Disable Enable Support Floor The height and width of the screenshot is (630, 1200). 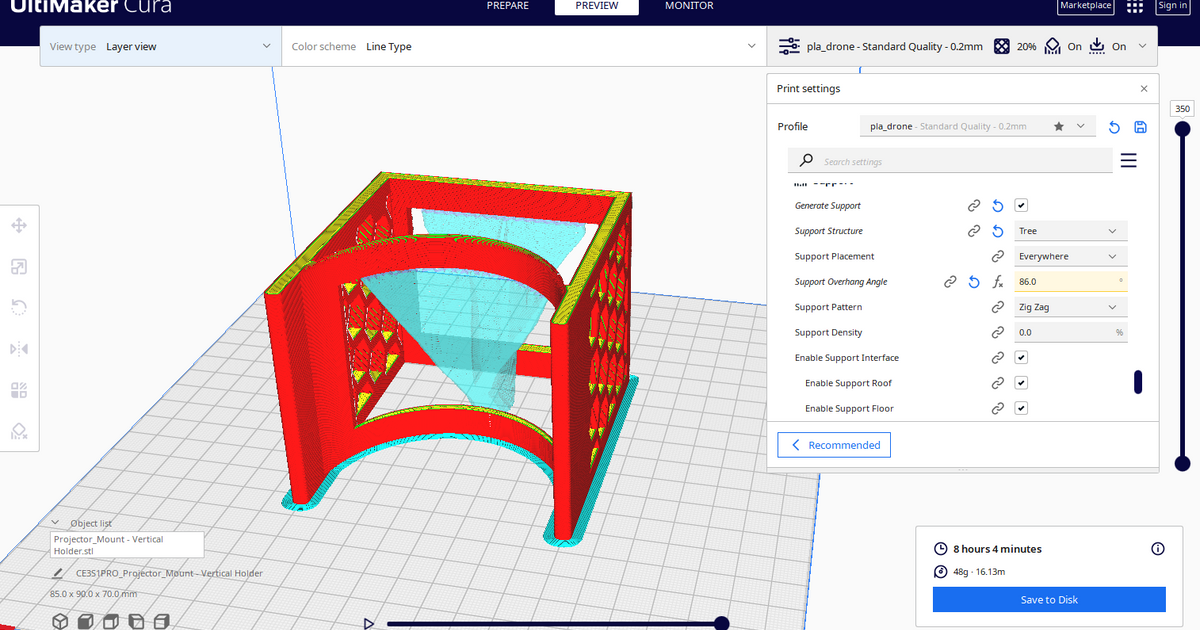pos(1021,408)
